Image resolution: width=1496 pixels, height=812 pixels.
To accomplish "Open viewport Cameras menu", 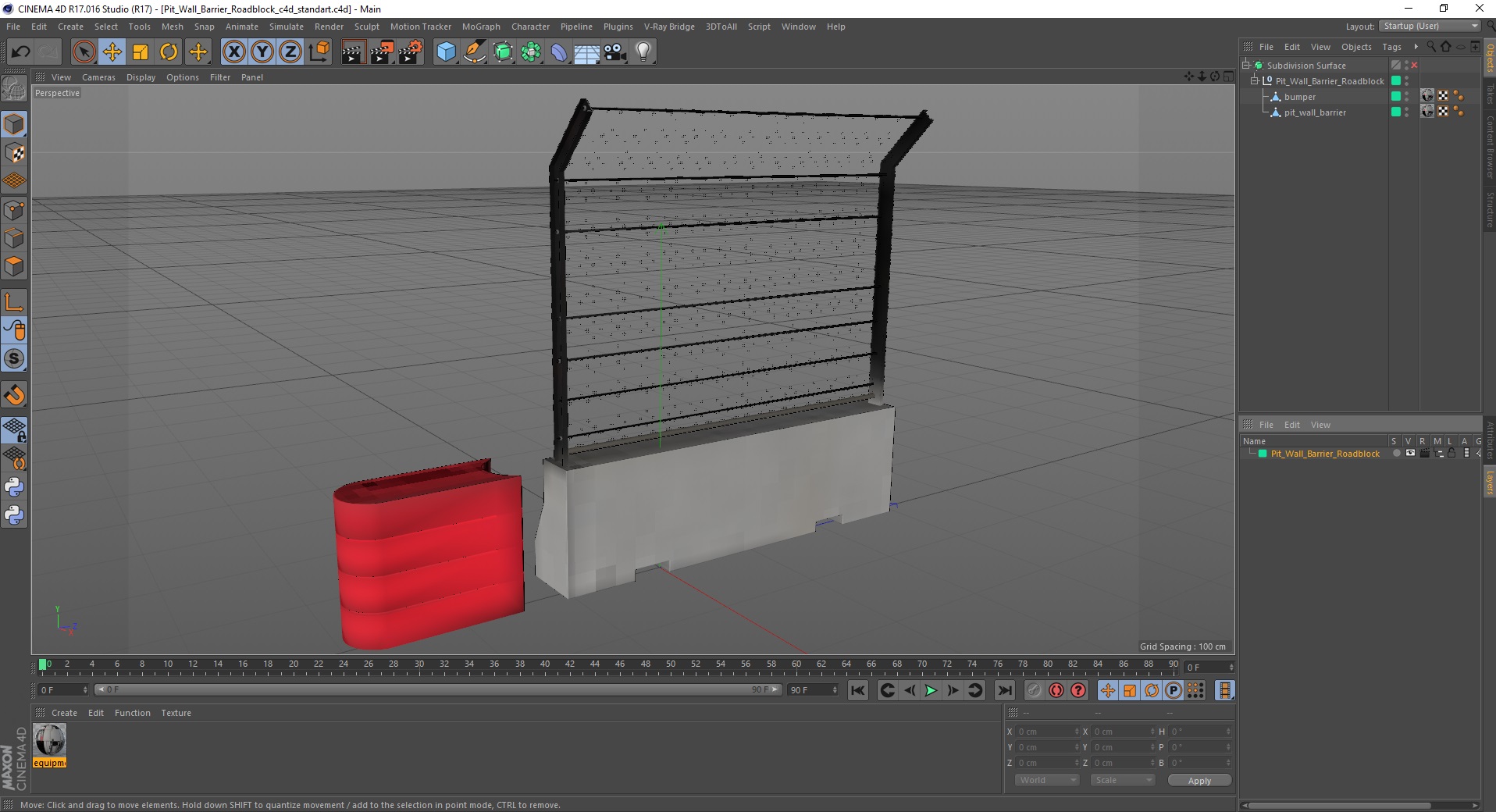I will pyautogui.click(x=98, y=77).
